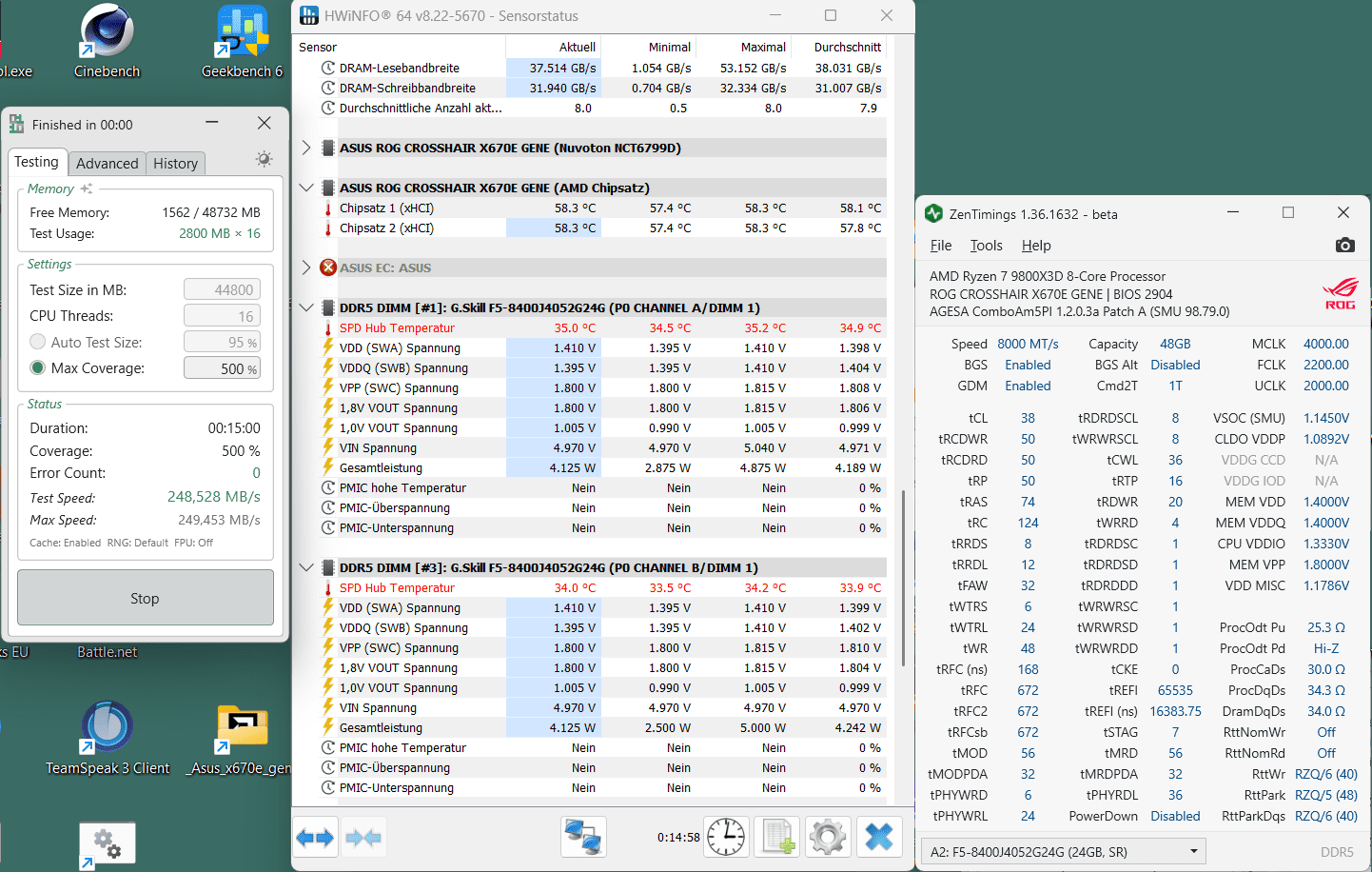Viewport: 1372px width, 872px height.
Task: Click the Test Speed 248,528 MB/s value
Action: [213, 497]
